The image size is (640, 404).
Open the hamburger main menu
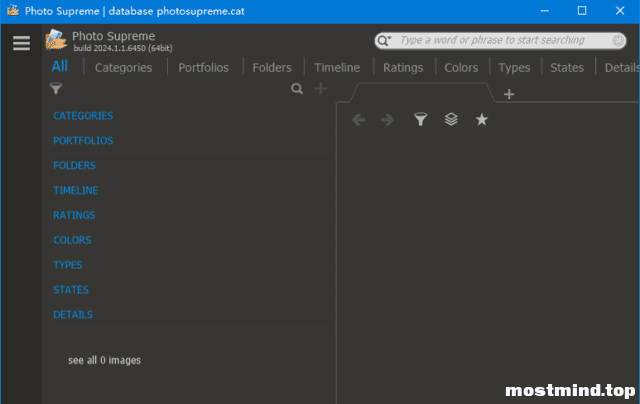(x=21, y=43)
